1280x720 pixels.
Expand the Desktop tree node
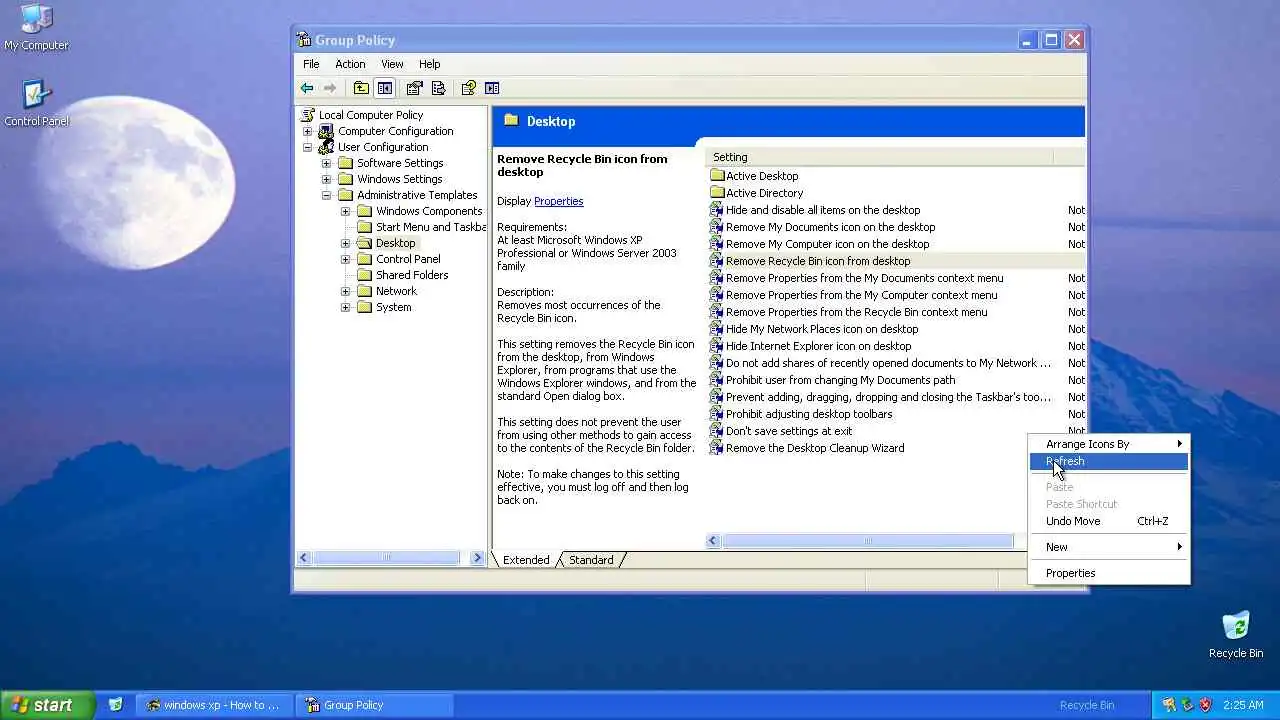tap(346, 243)
